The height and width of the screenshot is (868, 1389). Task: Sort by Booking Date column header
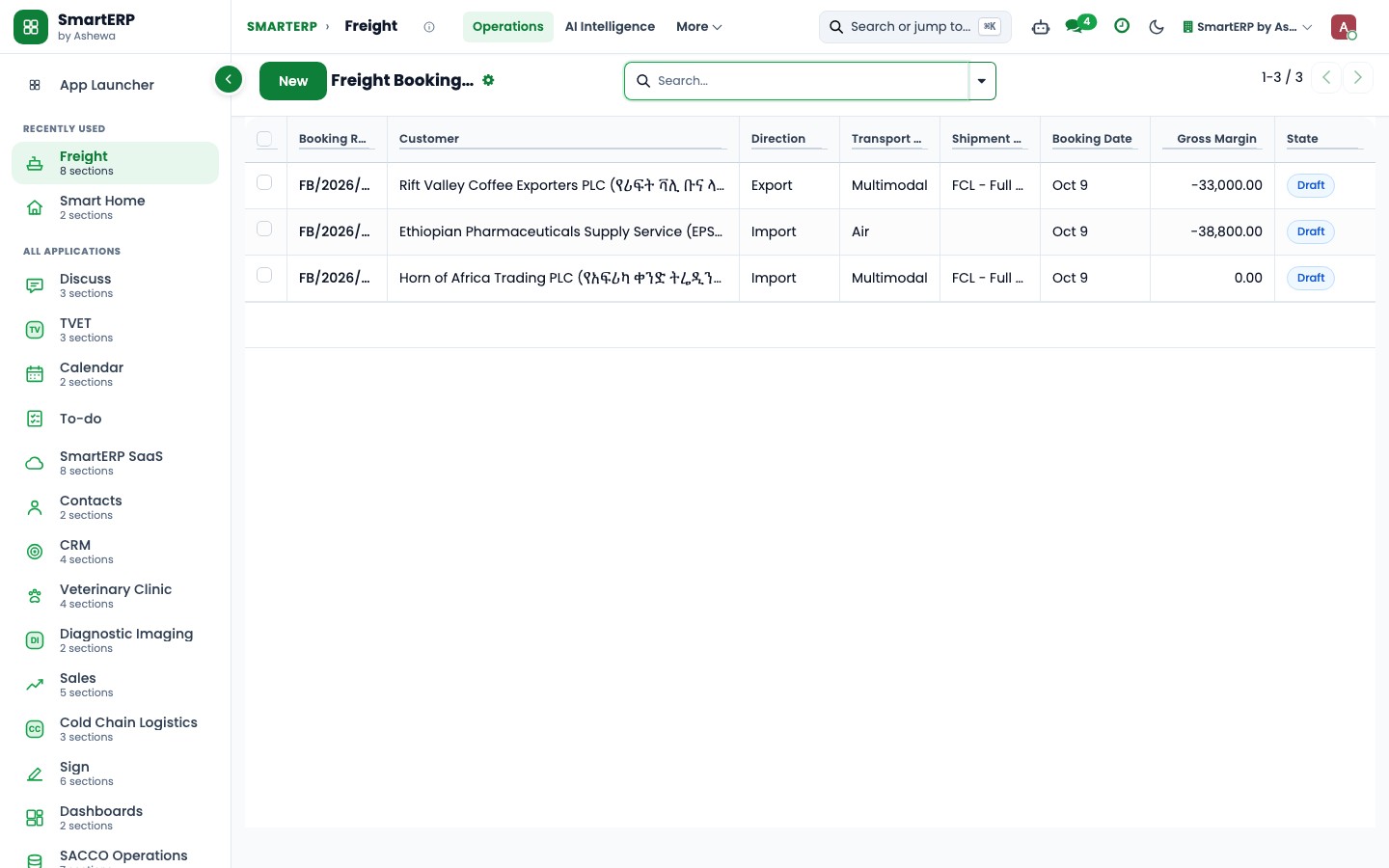(x=1095, y=139)
